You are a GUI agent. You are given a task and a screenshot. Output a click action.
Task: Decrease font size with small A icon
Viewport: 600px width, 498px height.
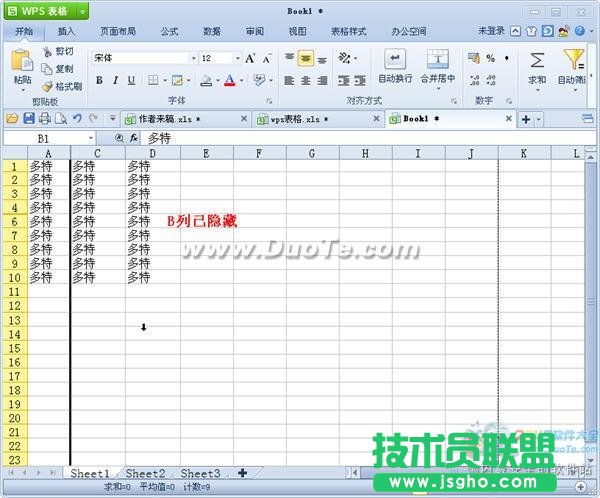267,59
